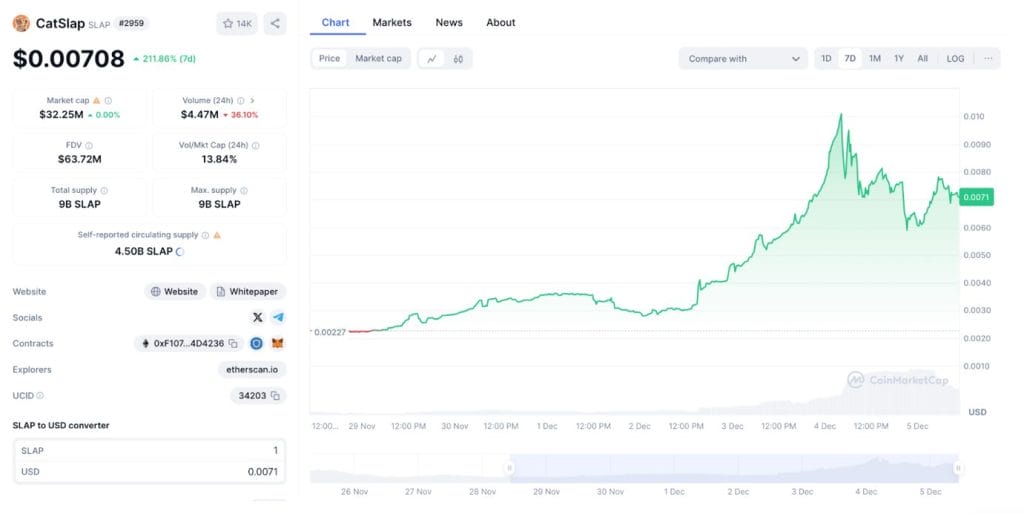Set chart range to 7D
This screenshot has width=1024, height=514.
click(850, 59)
